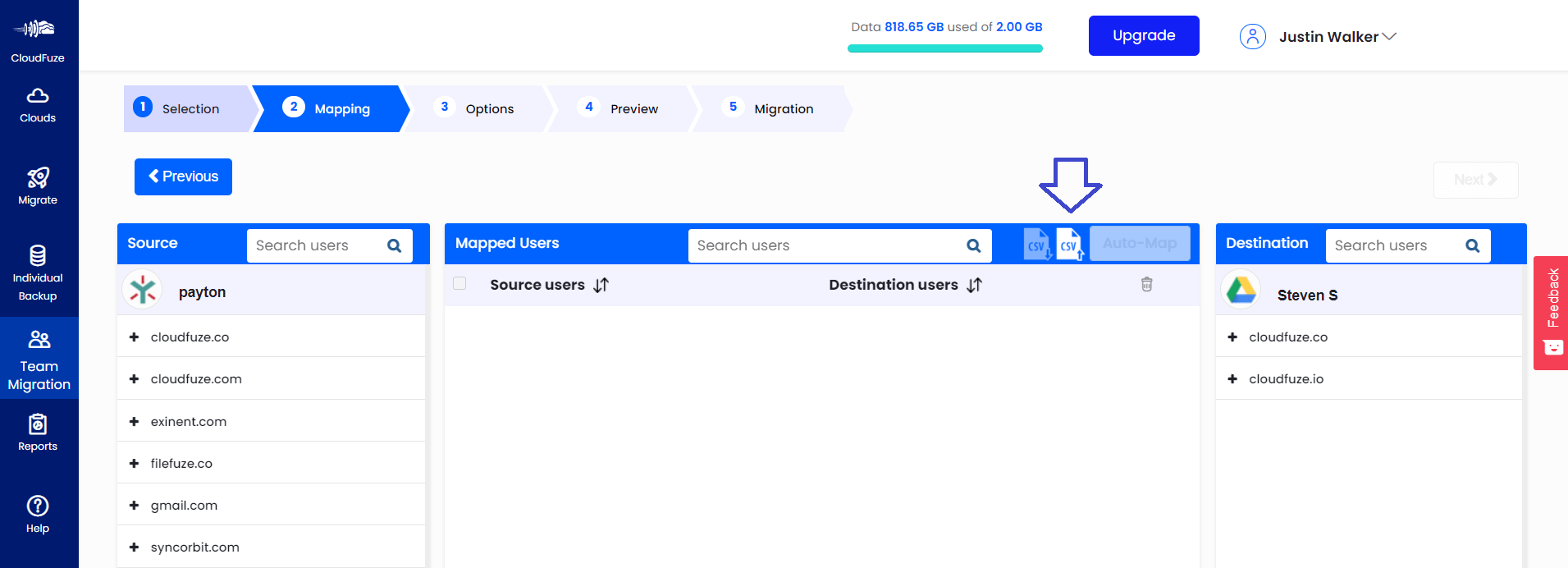Viewport: 1568px width, 568px height.
Task: Expand cloudfuze.com in the Source list
Action: coord(134,378)
